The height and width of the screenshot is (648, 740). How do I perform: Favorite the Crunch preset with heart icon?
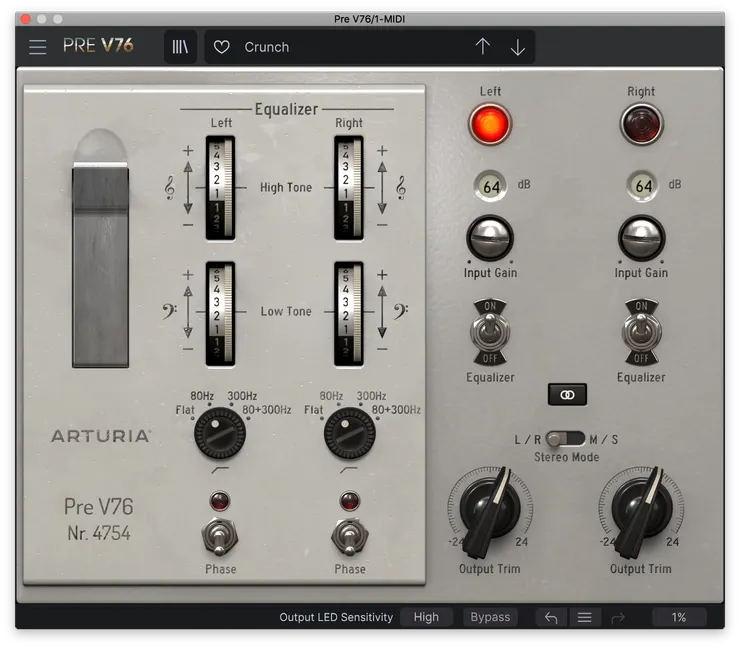[221, 47]
